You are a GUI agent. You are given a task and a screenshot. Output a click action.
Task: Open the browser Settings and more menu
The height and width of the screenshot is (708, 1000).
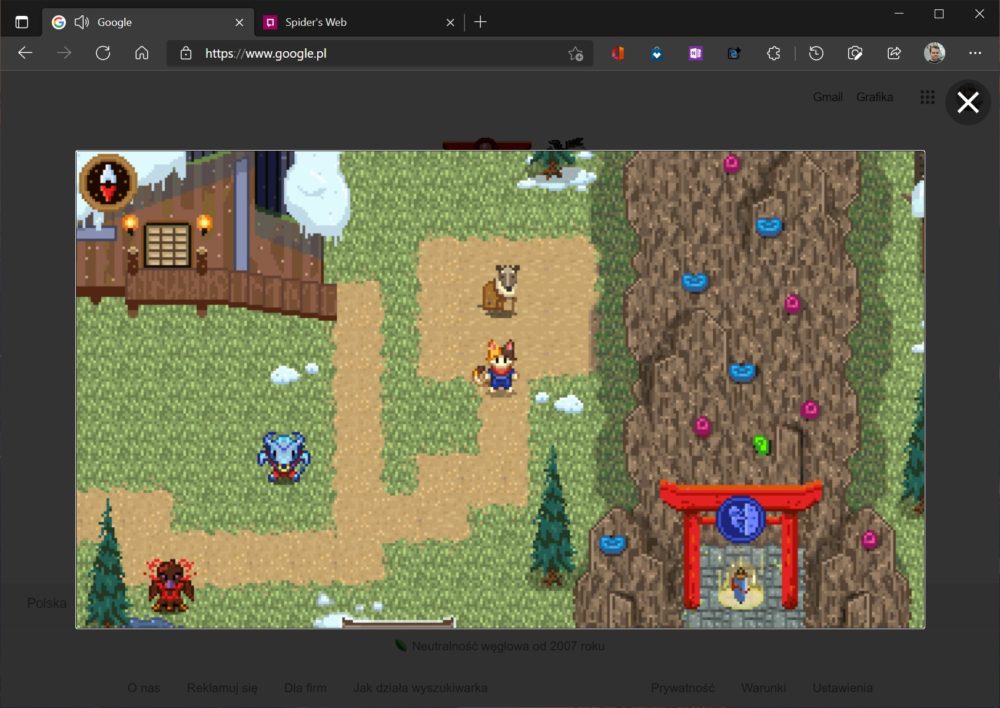coord(974,54)
